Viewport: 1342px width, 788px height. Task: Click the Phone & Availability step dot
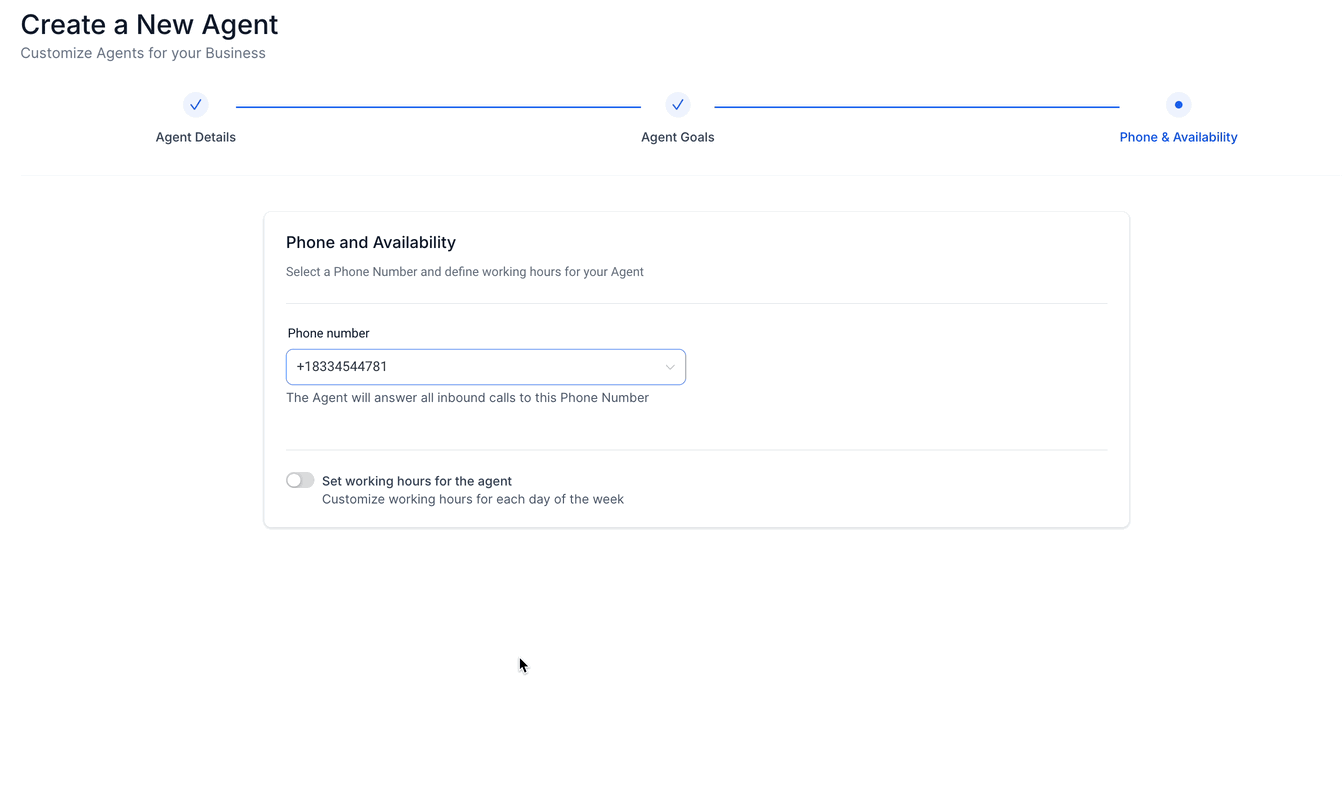(1178, 104)
